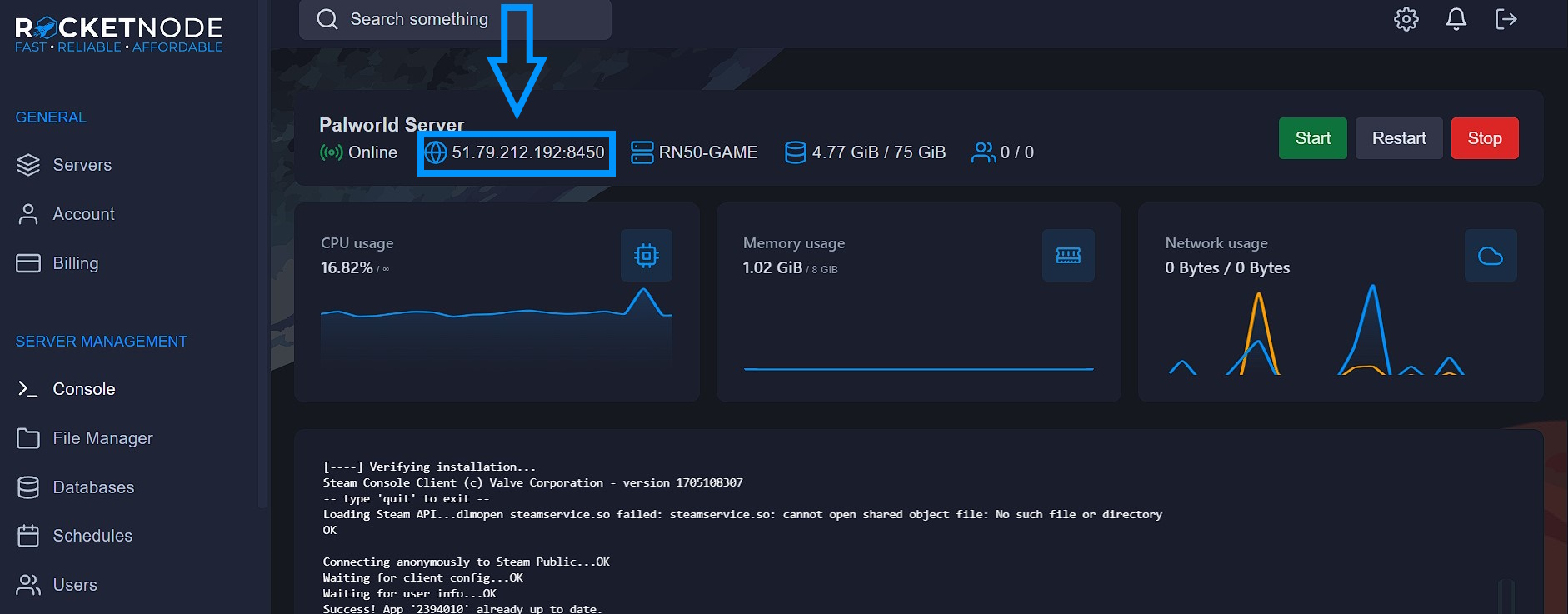Viewport: 1568px width, 614px height.
Task: Click the disk storage icon
Action: (x=796, y=152)
